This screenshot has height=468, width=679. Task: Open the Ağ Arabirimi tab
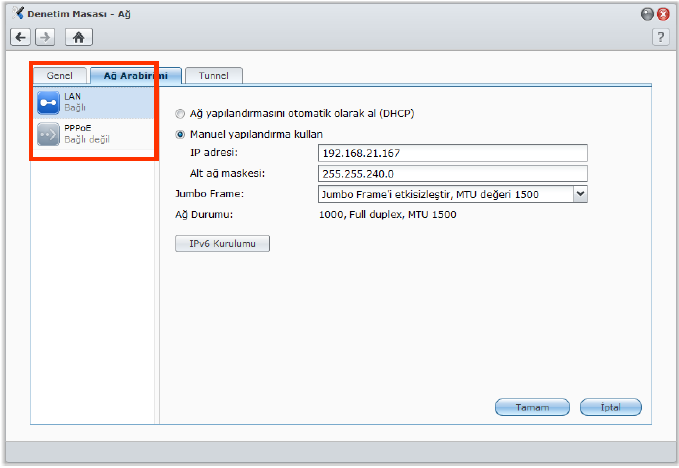tap(135, 76)
